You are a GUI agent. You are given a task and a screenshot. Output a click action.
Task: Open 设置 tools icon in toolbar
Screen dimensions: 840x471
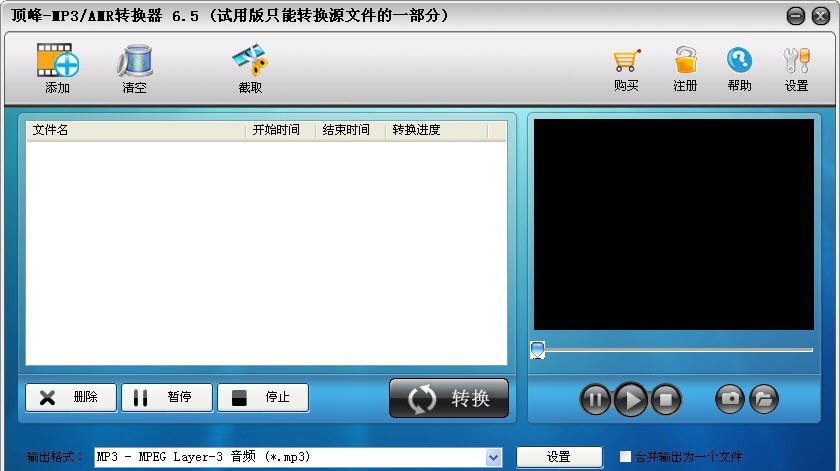pos(796,70)
